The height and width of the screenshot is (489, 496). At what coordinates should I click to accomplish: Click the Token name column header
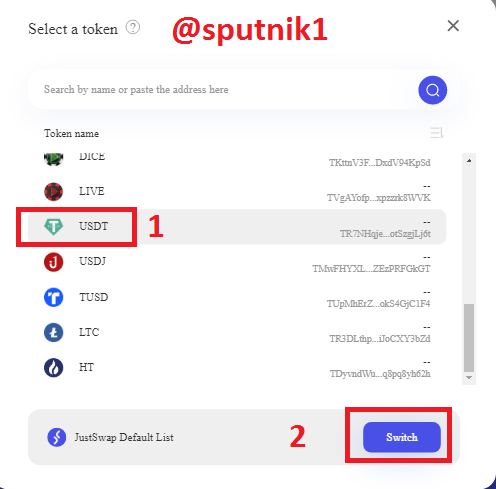coord(71,133)
